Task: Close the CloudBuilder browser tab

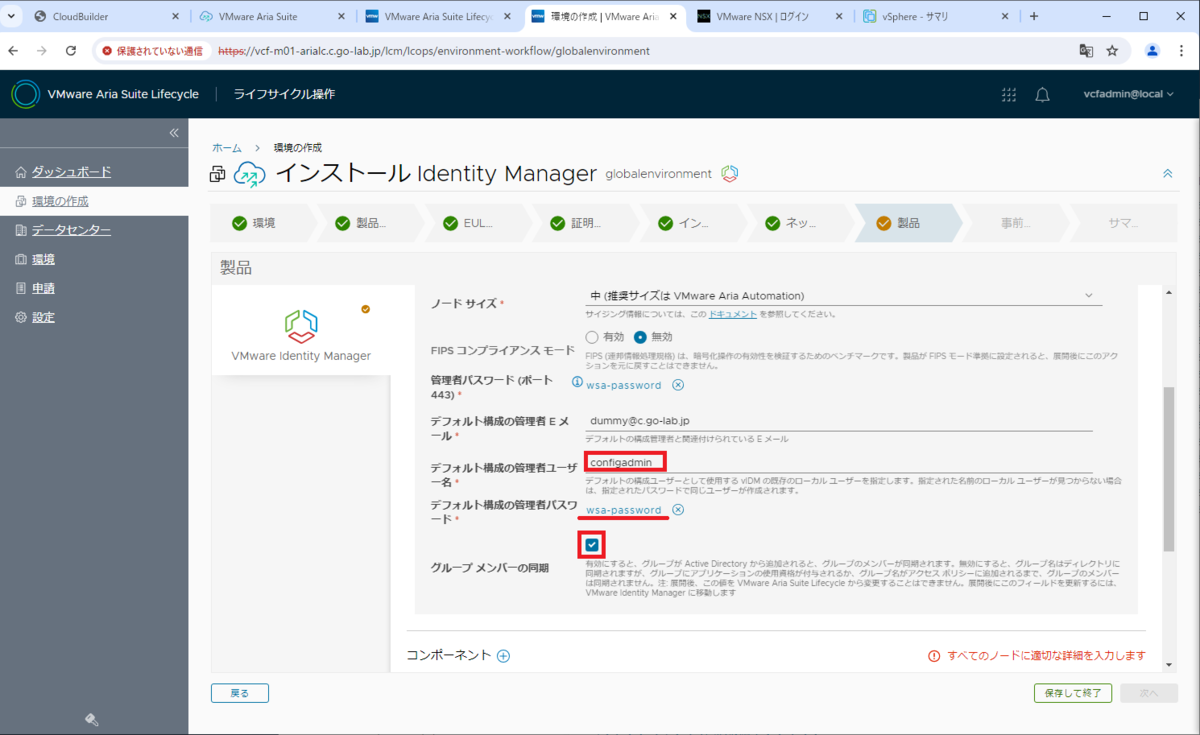Action: [x=174, y=16]
